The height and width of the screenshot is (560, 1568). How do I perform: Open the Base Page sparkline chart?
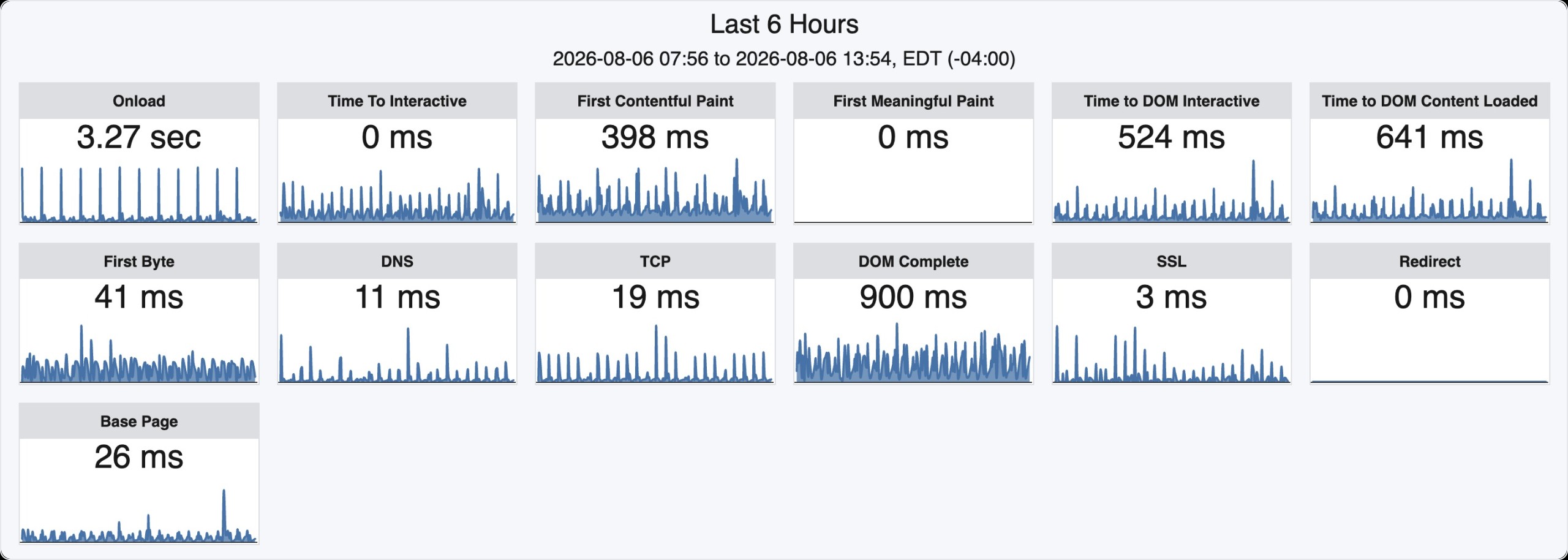tap(139, 515)
